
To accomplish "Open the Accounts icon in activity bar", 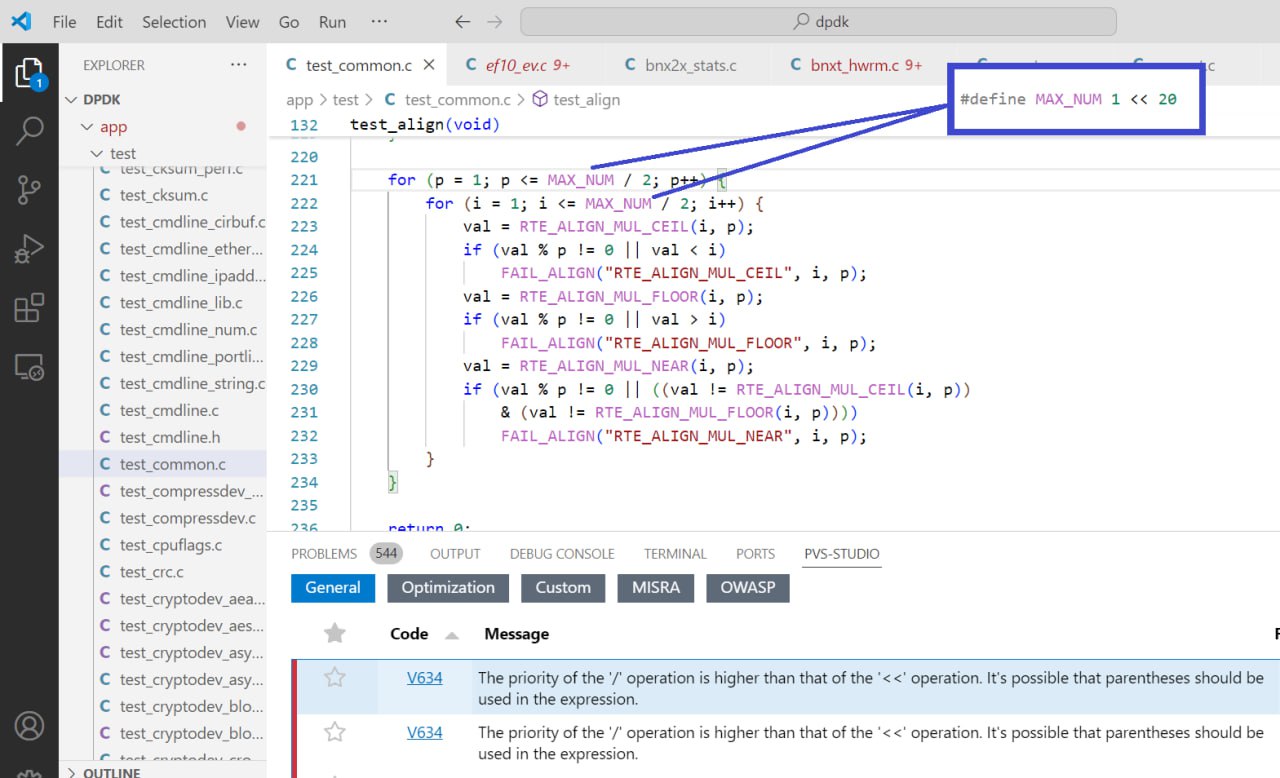I will (29, 725).
